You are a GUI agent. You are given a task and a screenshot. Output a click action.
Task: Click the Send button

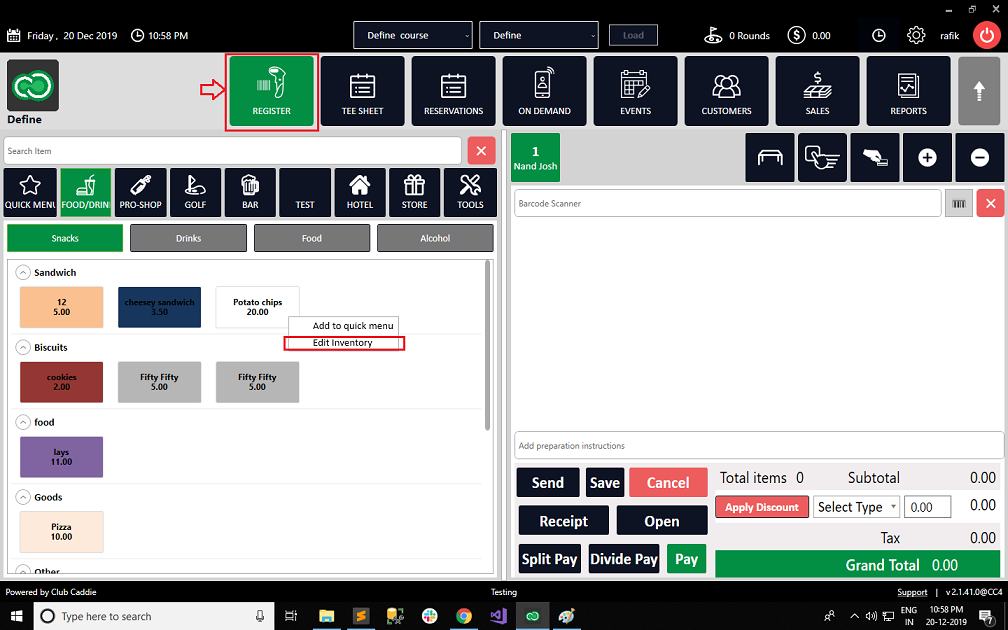pos(547,483)
